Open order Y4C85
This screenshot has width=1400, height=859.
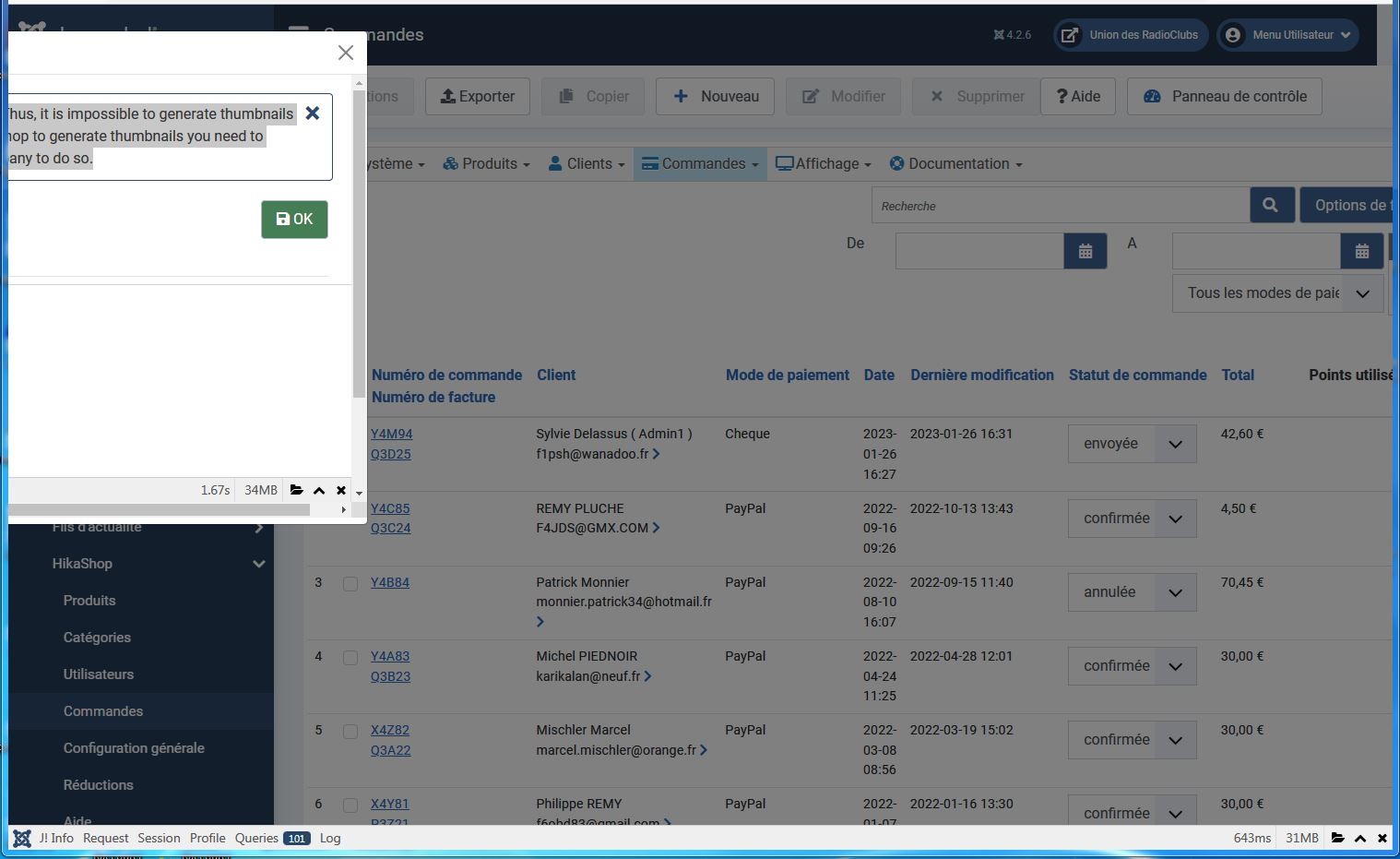tap(390, 508)
